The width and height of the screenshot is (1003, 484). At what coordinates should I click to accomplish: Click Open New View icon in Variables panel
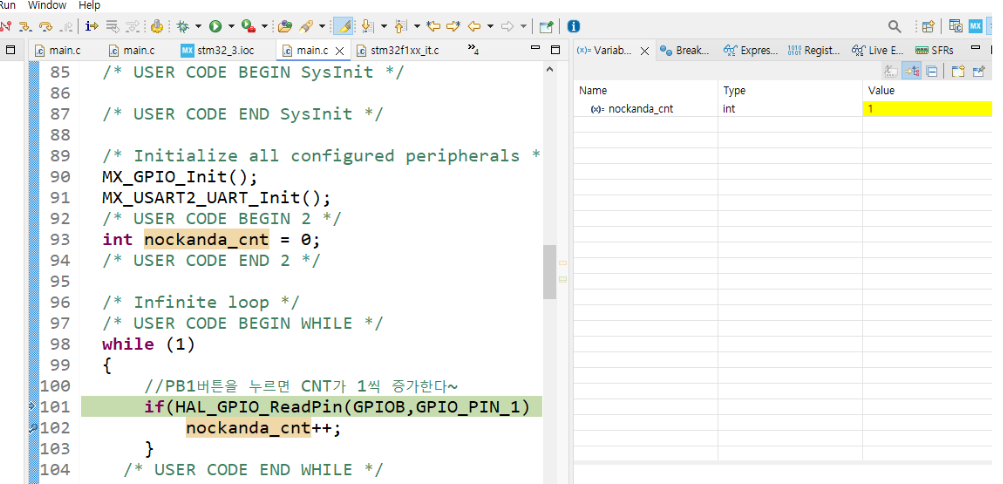pos(958,72)
